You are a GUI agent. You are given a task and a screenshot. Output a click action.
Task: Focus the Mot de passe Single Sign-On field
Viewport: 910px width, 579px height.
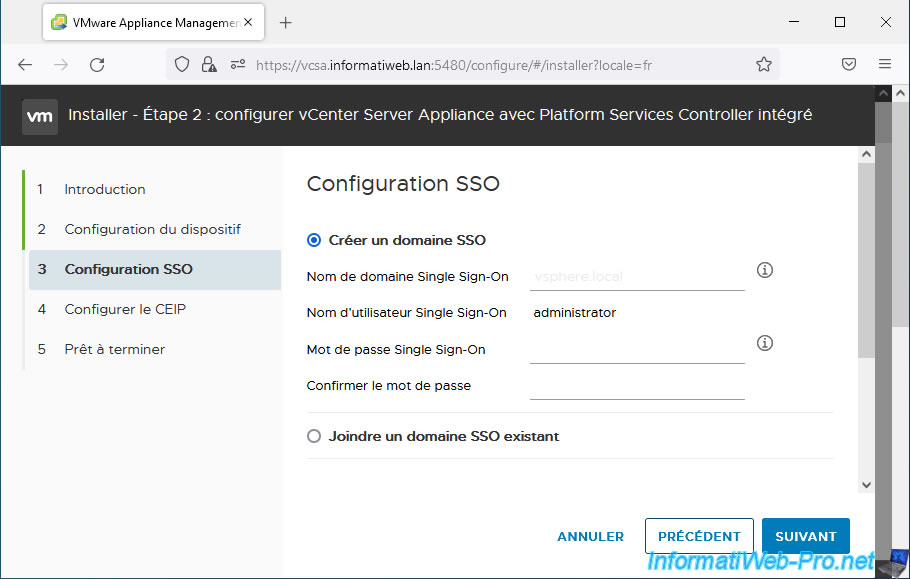[637, 350]
